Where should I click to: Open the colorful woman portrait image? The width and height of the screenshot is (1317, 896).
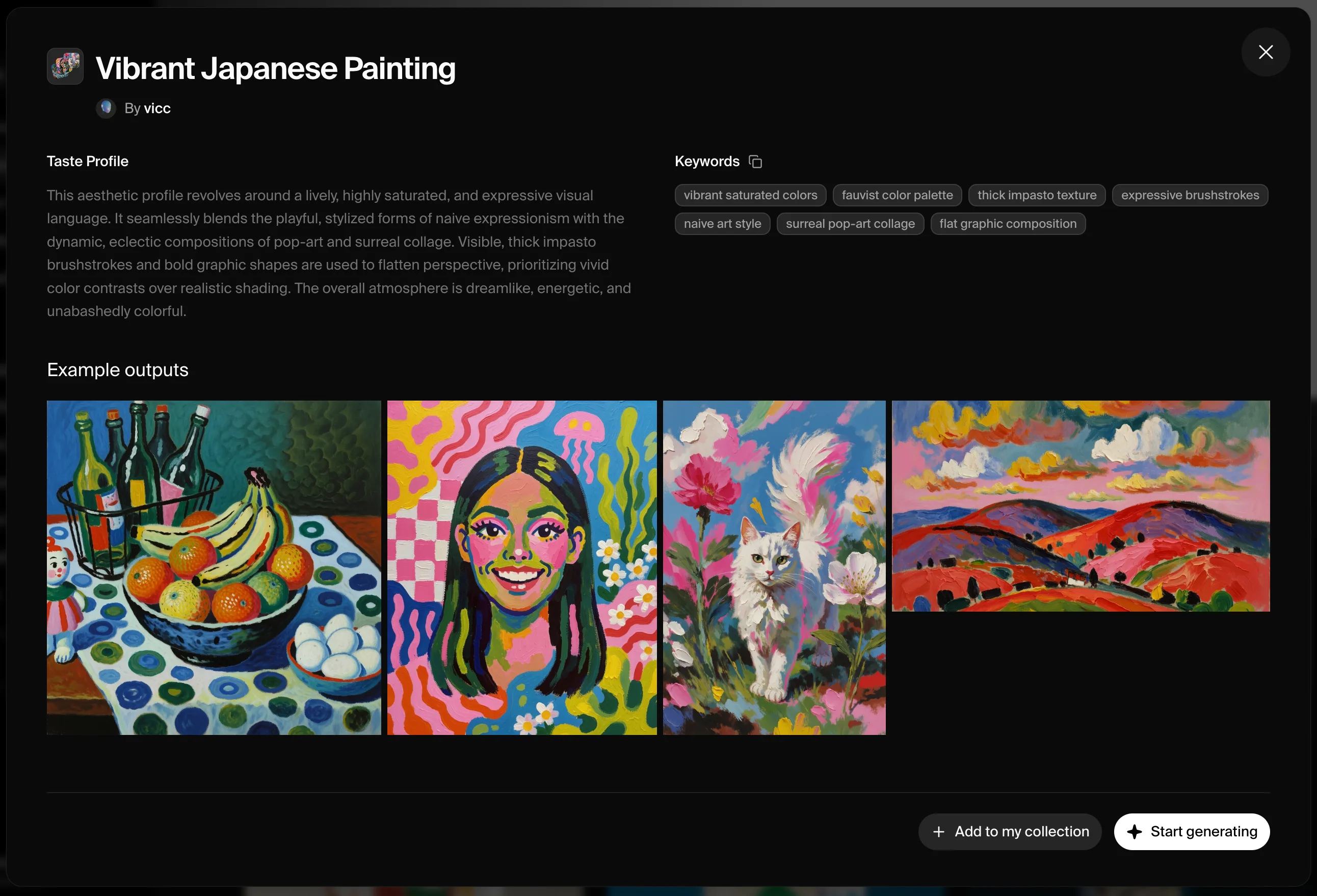point(522,568)
